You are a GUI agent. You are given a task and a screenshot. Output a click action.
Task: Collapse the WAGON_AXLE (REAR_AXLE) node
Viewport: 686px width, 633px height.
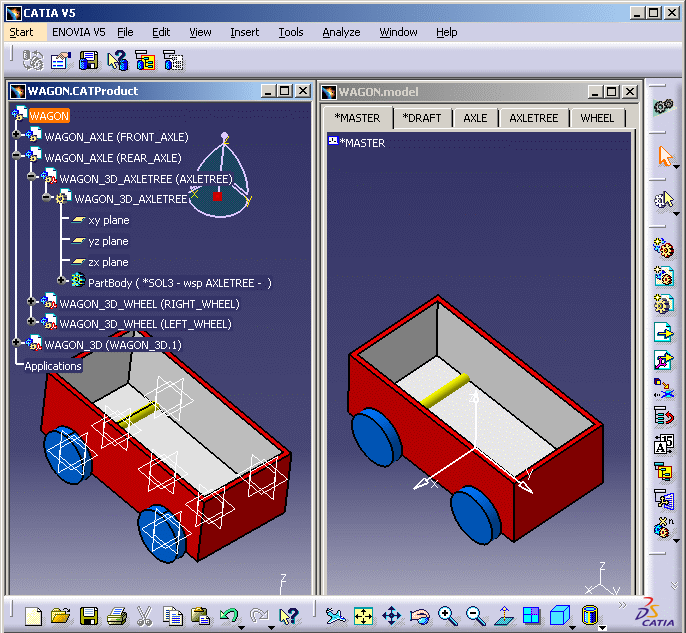point(17,157)
